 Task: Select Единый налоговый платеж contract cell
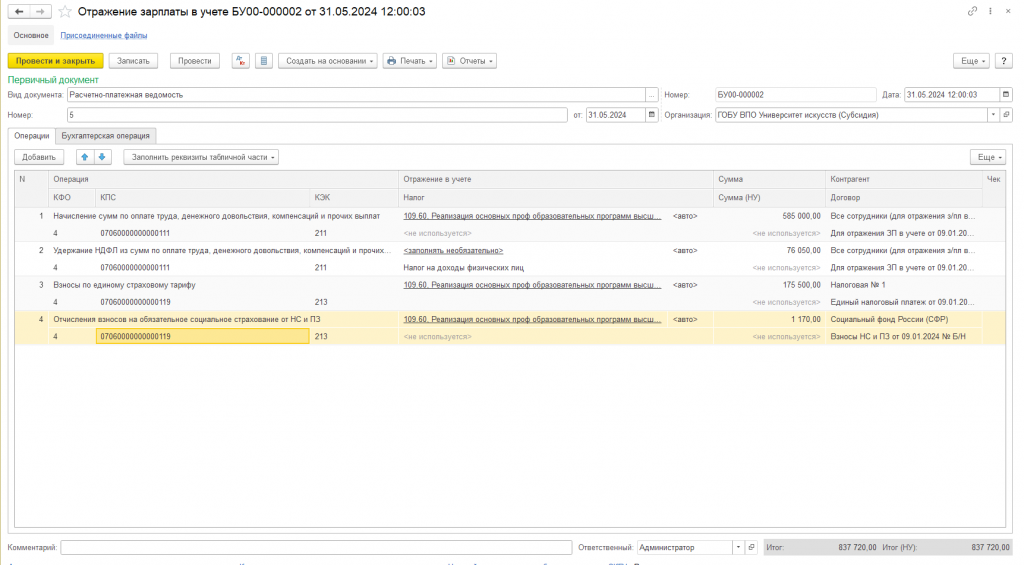click(x=904, y=302)
